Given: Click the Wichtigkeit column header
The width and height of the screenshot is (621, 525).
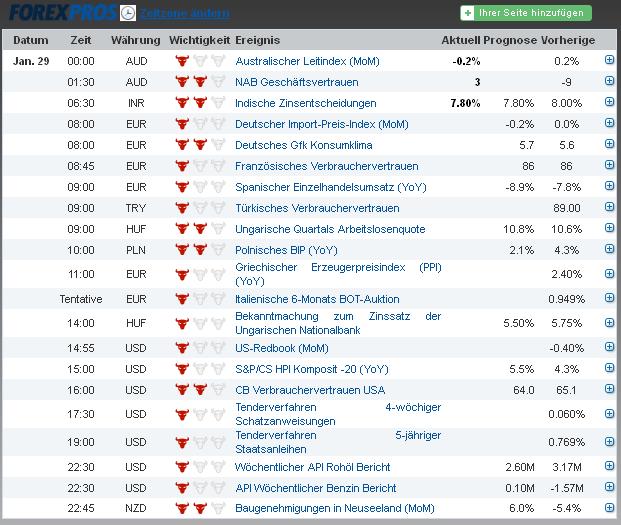Looking at the screenshot, I should [199, 40].
